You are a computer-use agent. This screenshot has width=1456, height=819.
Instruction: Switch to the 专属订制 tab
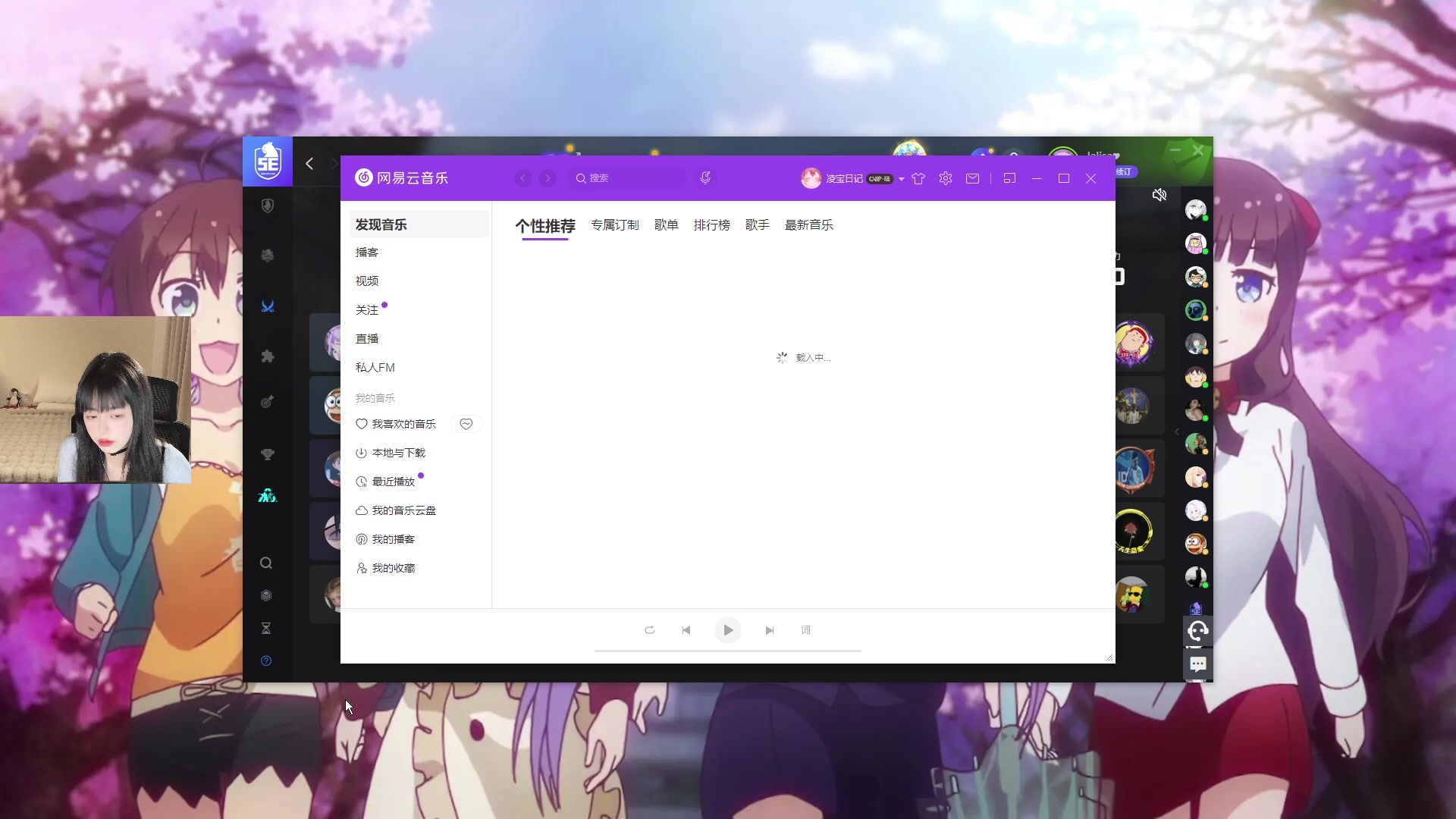(615, 225)
